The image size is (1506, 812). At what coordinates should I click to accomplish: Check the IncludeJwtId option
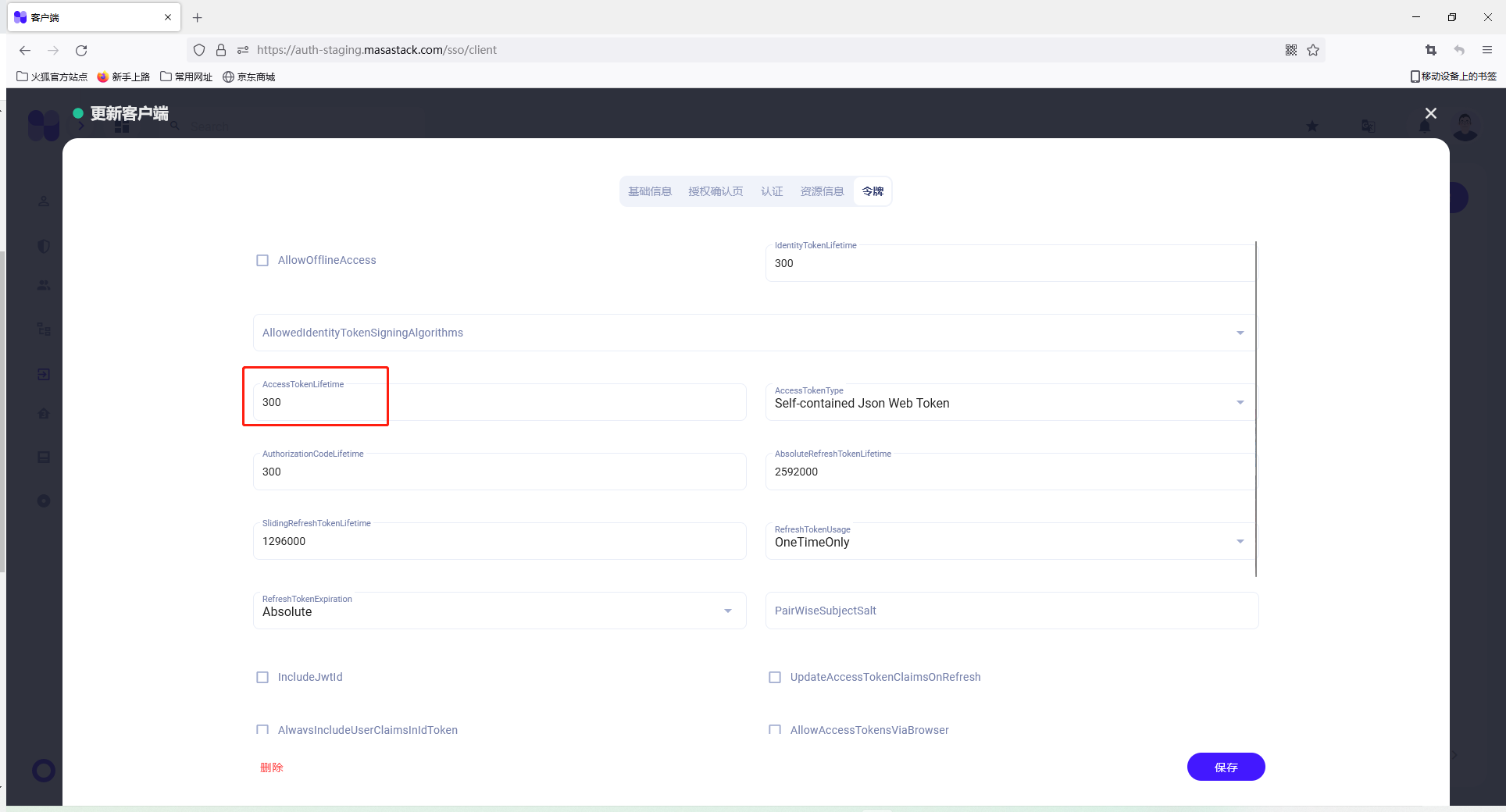262,677
